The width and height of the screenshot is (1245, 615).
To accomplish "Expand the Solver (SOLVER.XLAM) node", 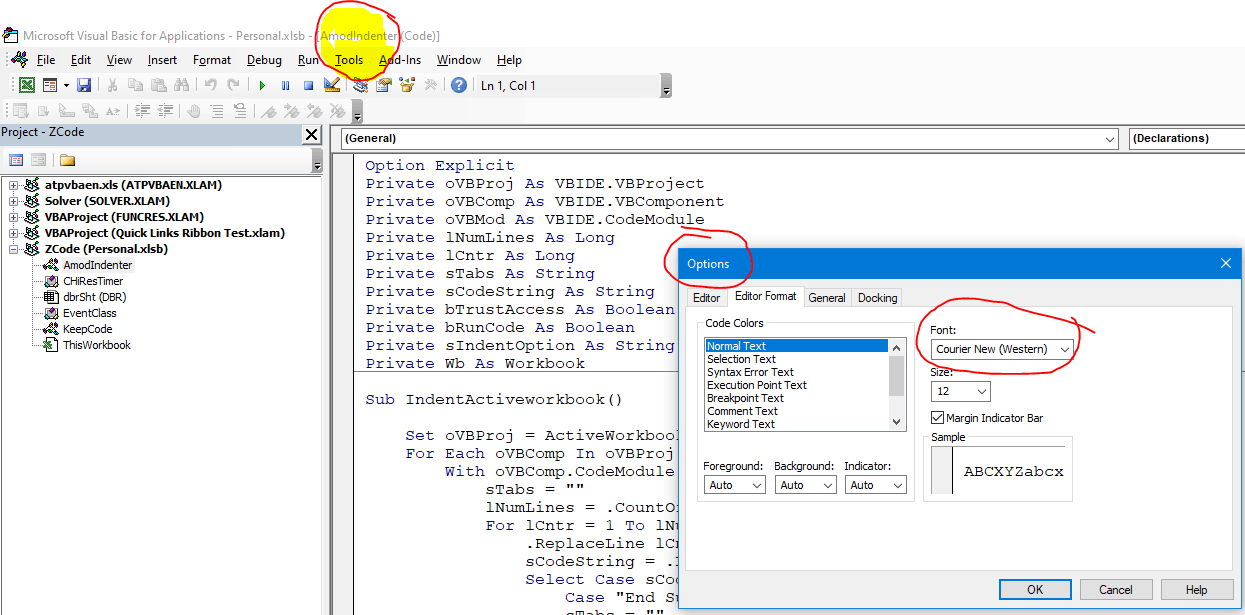I will [13, 201].
